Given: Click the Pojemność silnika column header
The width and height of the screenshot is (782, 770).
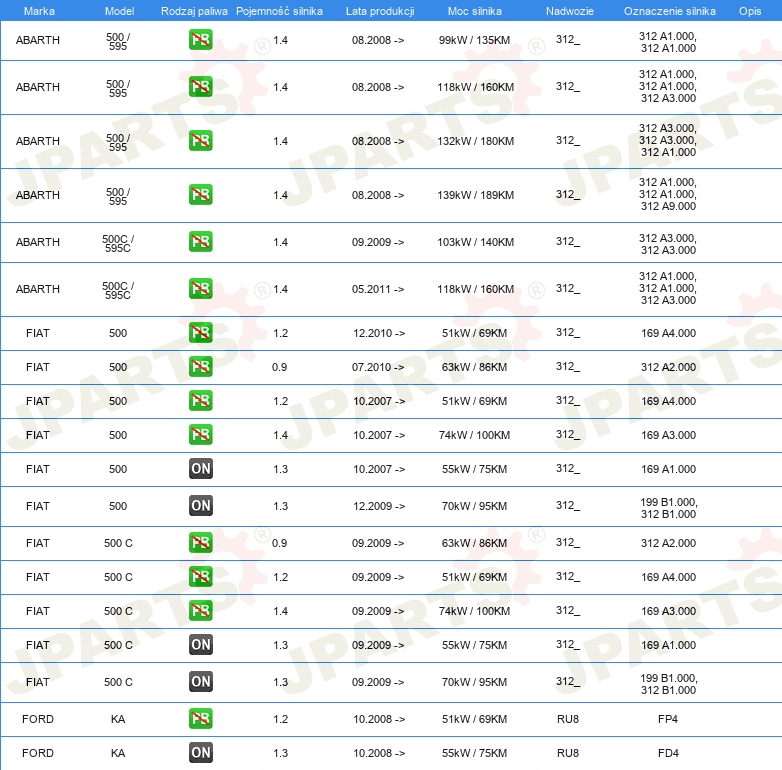Looking at the screenshot, I should pos(279,11).
